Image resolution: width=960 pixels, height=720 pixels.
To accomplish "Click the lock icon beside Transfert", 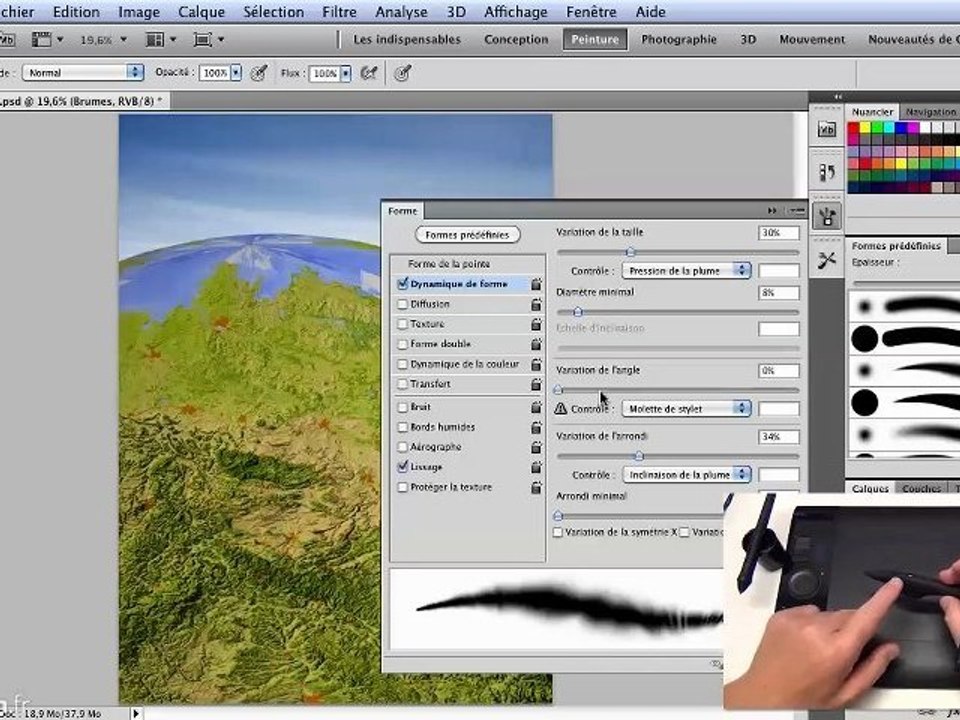I will (x=536, y=384).
